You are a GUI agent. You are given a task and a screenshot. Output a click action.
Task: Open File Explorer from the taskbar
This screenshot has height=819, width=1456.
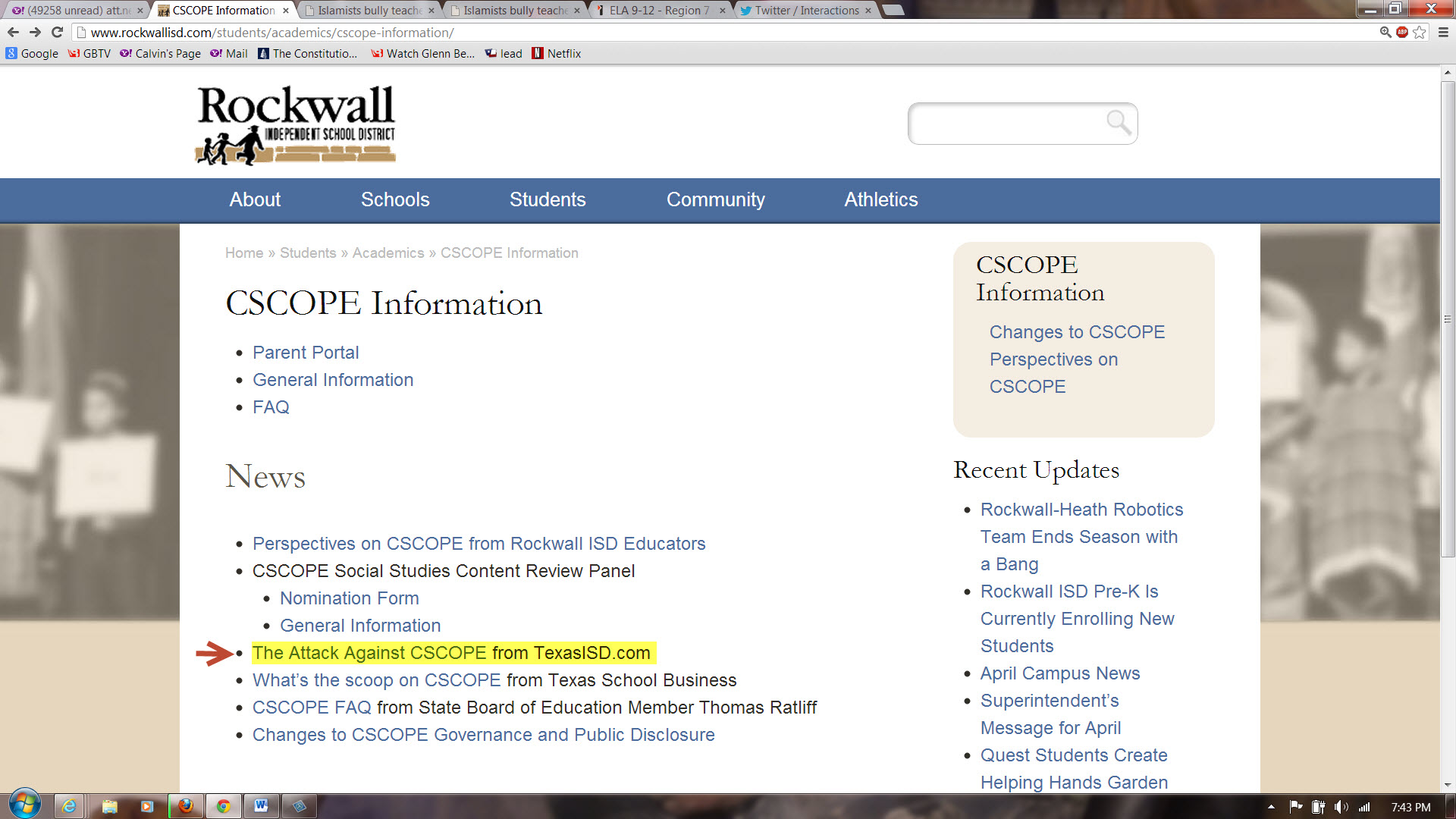coord(109,806)
